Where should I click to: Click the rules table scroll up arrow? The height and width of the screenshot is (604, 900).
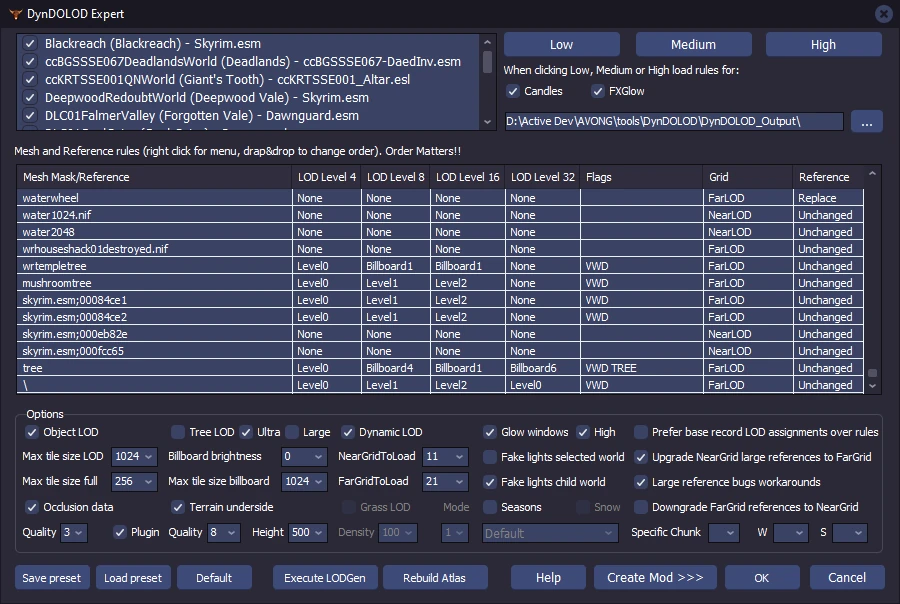pos(872,173)
